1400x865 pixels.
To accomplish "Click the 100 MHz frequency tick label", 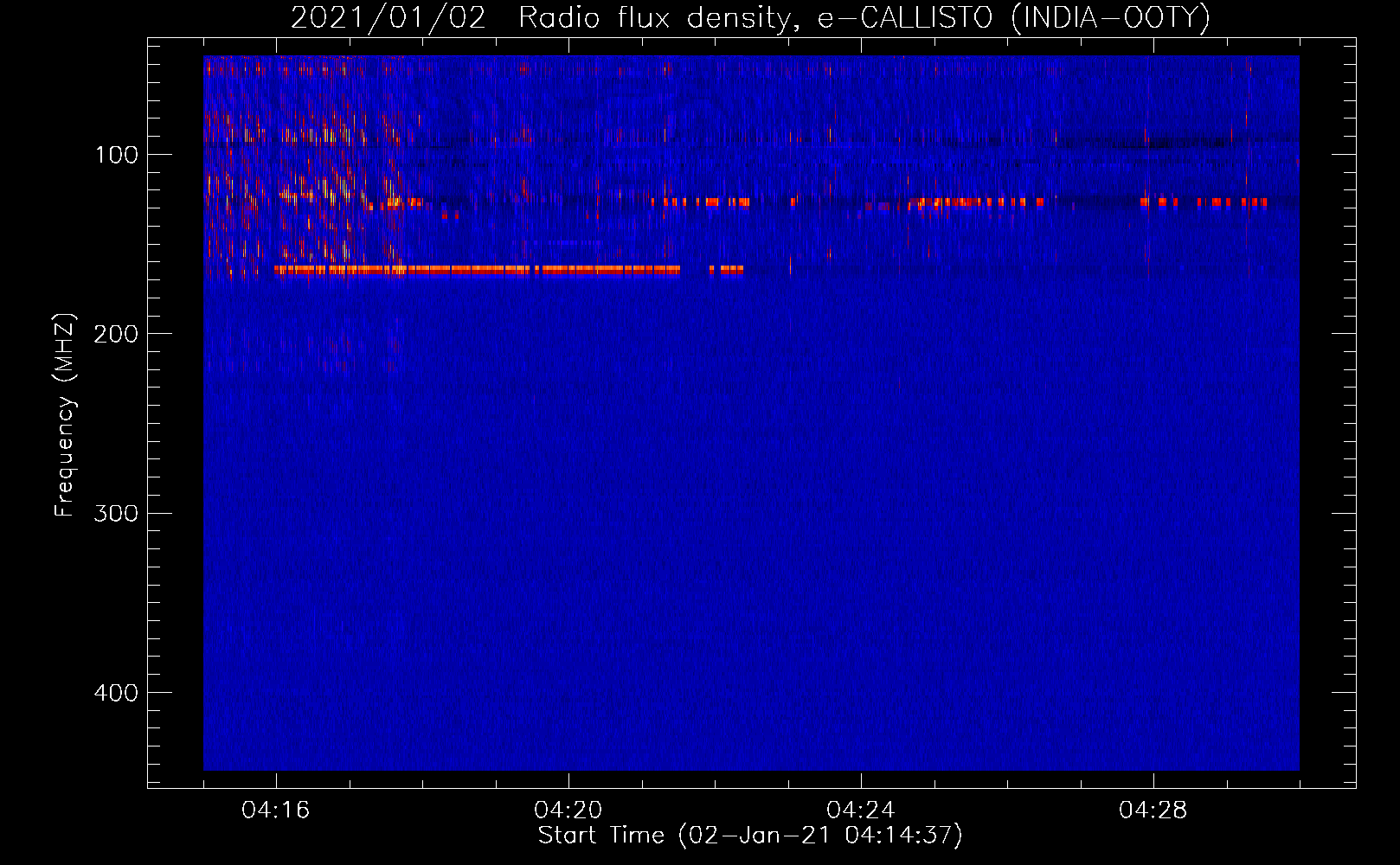I will (x=117, y=155).
